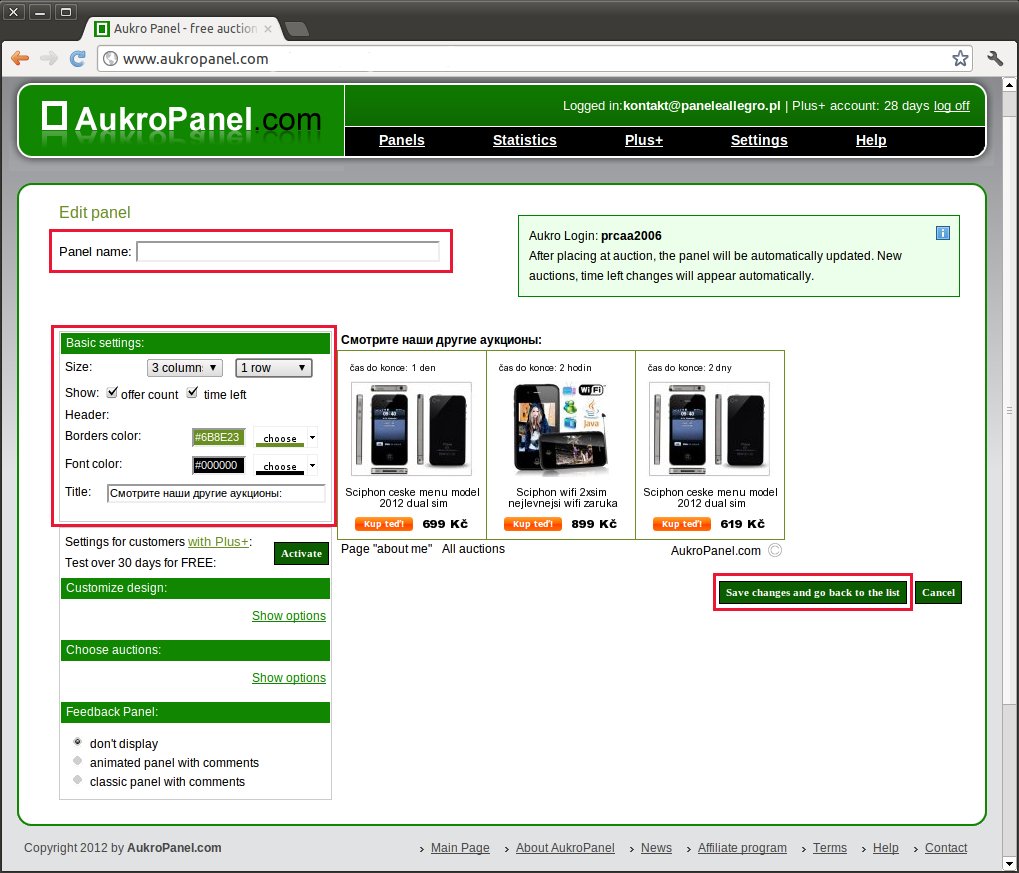Viewport: 1019px width, 873px height.
Task: Click the scrollbar down arrow
Action: 1009,863
